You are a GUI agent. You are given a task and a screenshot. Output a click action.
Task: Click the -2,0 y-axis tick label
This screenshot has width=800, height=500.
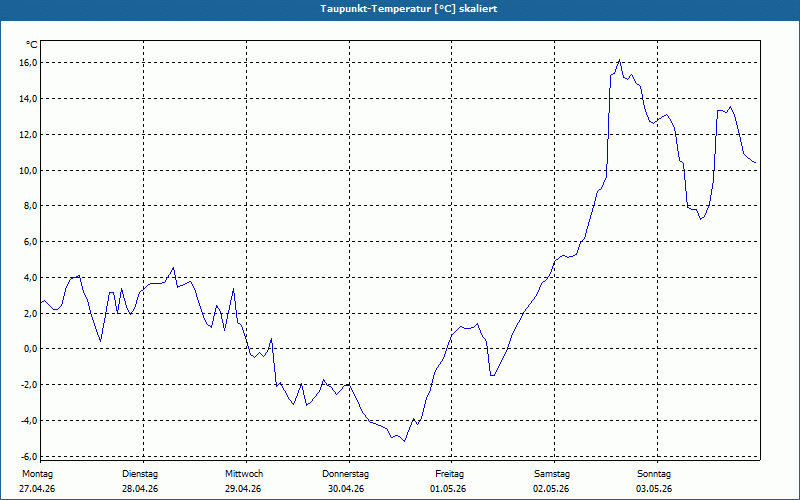click(x=28, y=385)
